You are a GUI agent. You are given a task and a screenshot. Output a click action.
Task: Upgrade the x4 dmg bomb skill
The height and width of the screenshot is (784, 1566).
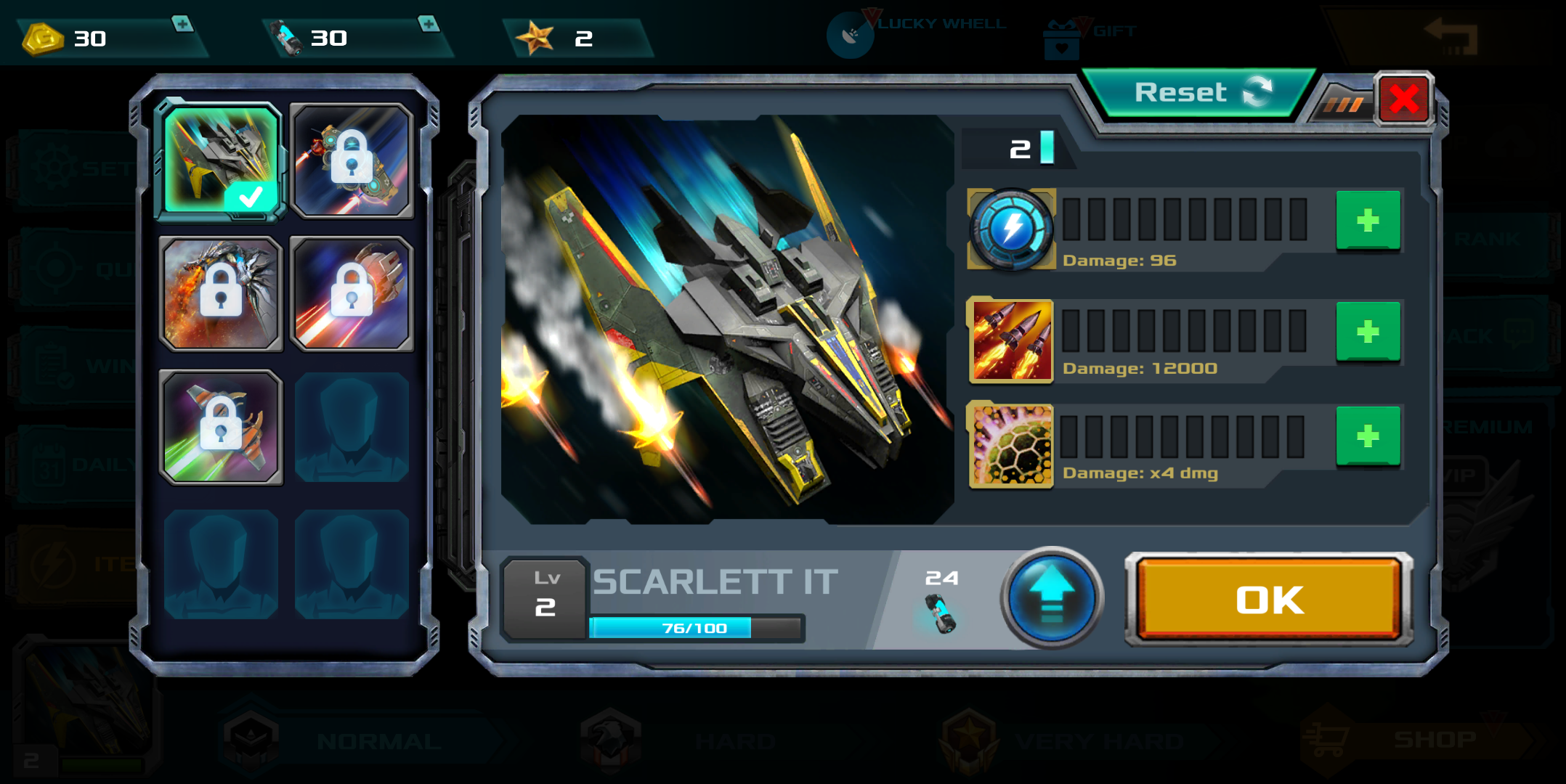click(1368, 436)
